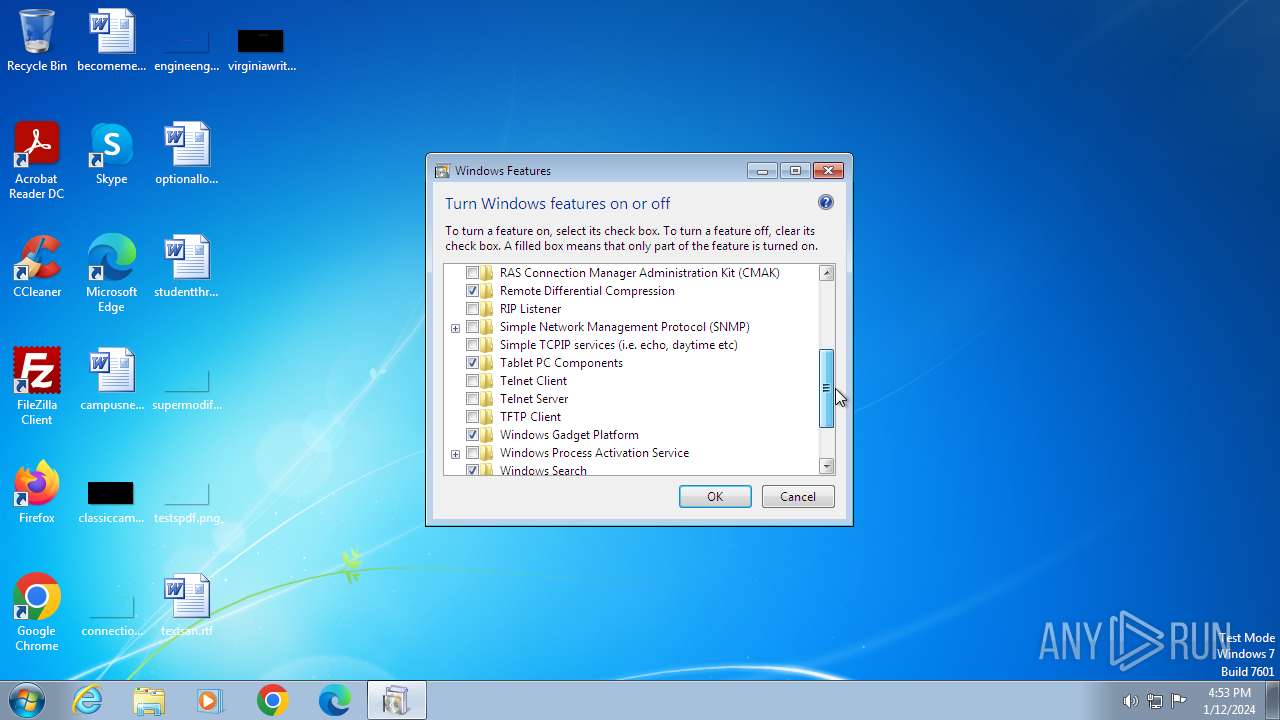Viewport: 1280px width, 720px height.
Task: Select the becomeme... Word document icon
Action: click(x=111, y=40)
